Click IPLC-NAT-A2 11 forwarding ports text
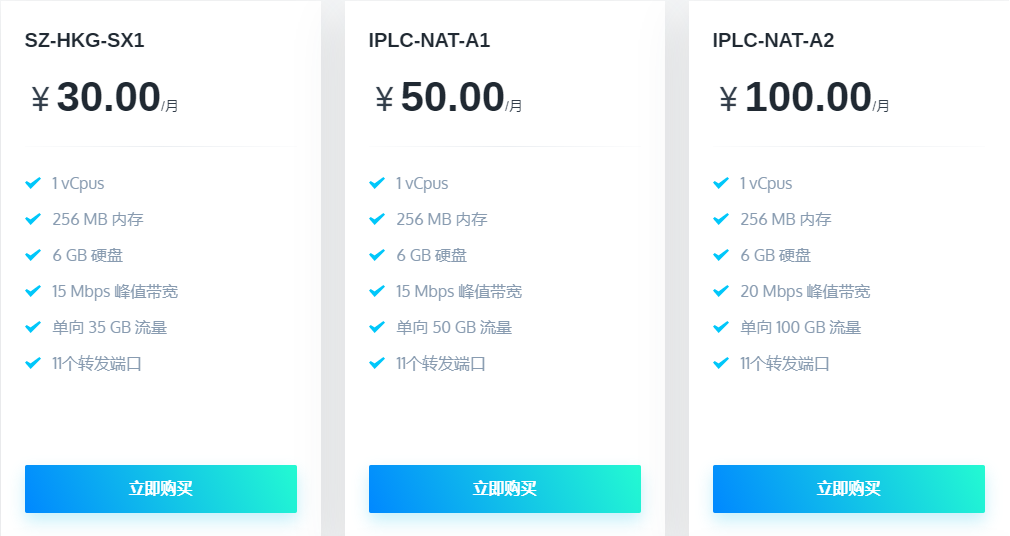1010x536 pixels. tap(785, 363)
